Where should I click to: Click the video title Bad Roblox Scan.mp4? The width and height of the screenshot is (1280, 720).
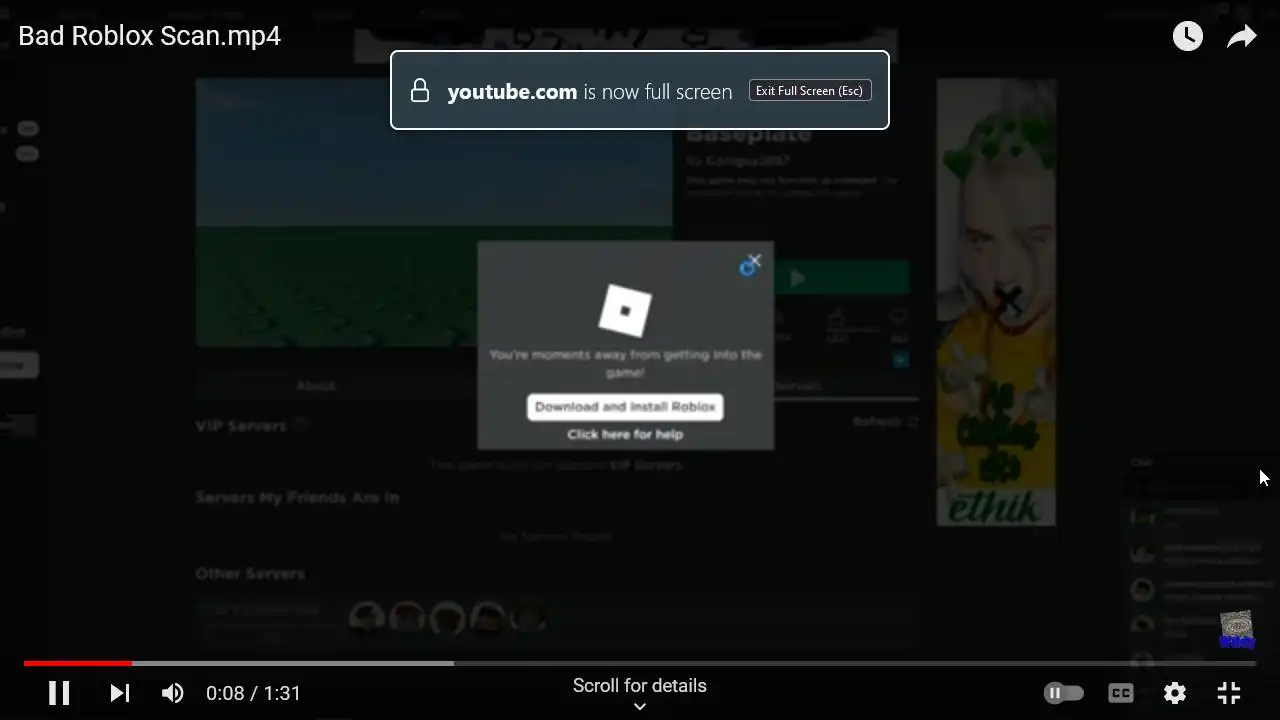coord(150,36)
